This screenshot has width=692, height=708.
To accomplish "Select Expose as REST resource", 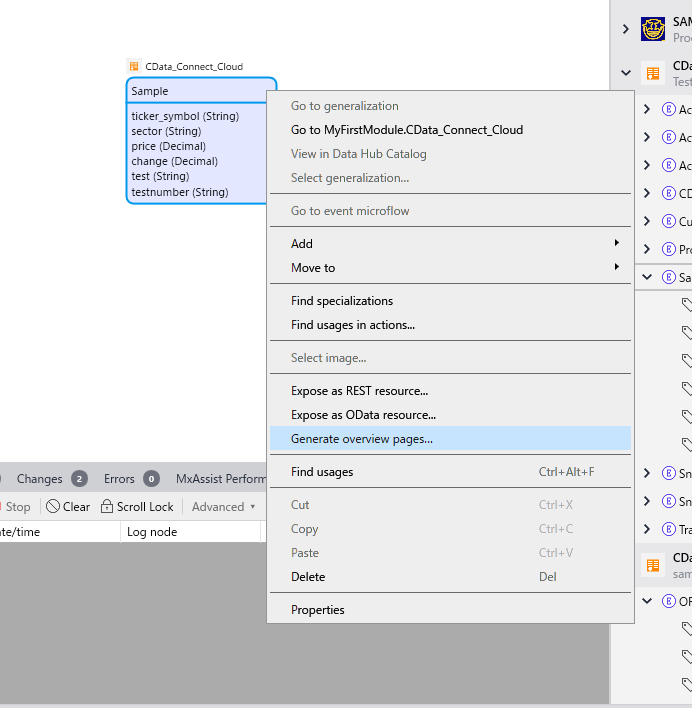I will [x=359, y=391].
